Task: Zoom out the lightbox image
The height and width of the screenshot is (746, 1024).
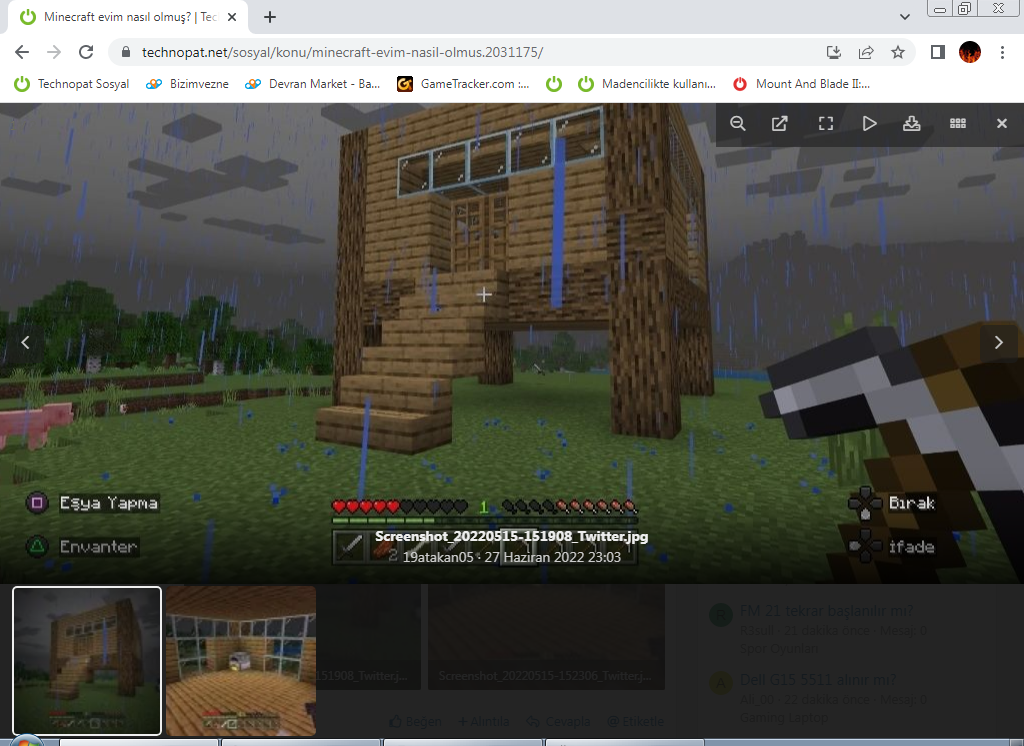Action: tap(737, 123)
